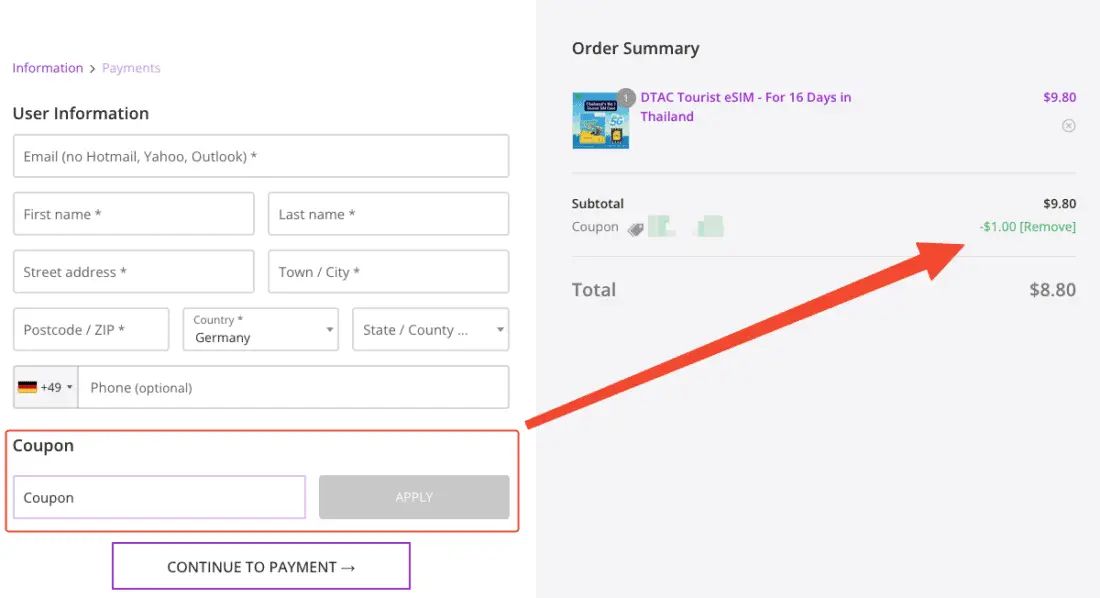Image resolution: width=1100 pixels, height=598 pixels.
Task: Click the coupon tag icon in summary
Action: coord(635,228)
